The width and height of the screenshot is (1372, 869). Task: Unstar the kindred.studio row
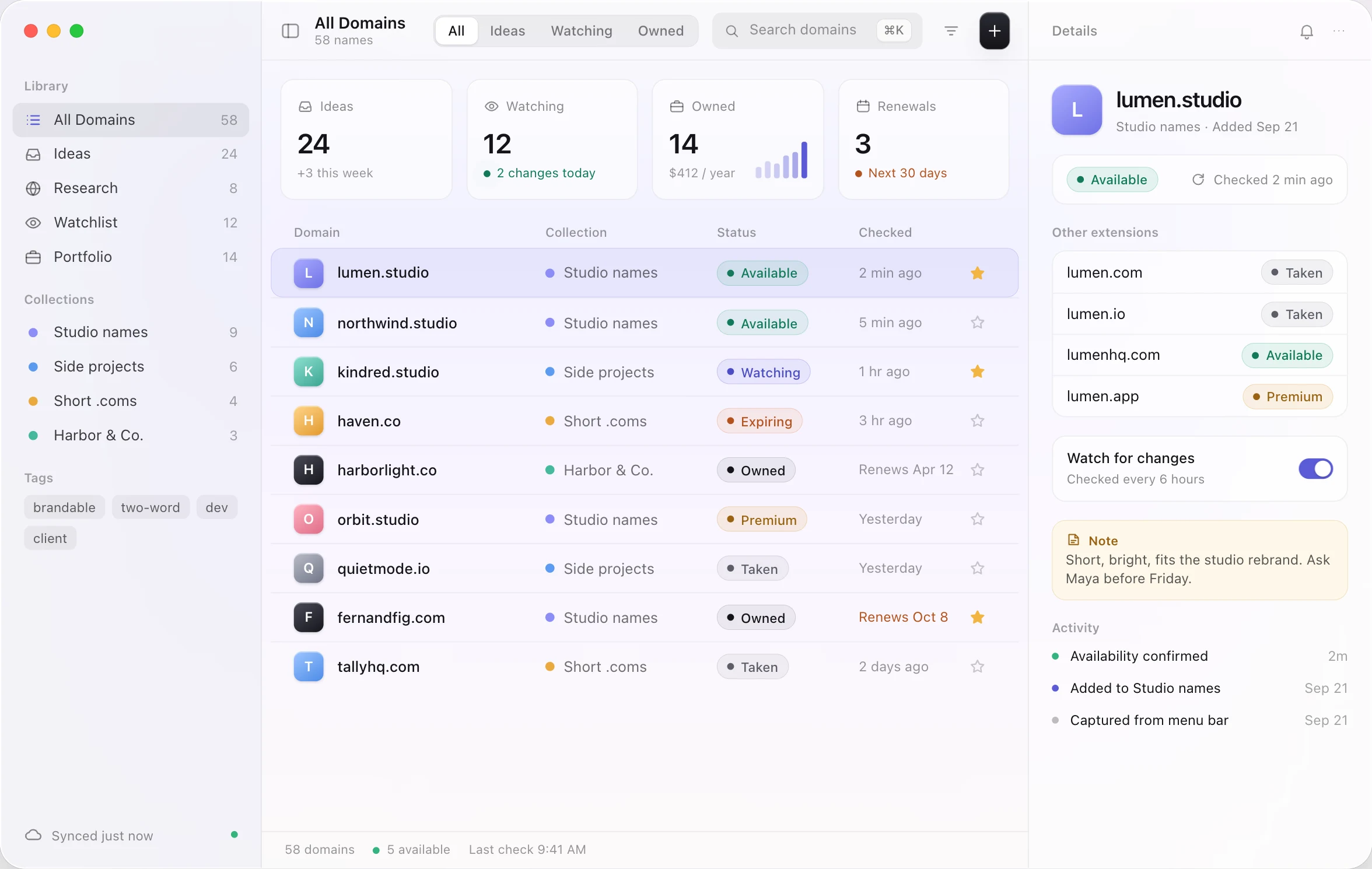coord(978,372)
